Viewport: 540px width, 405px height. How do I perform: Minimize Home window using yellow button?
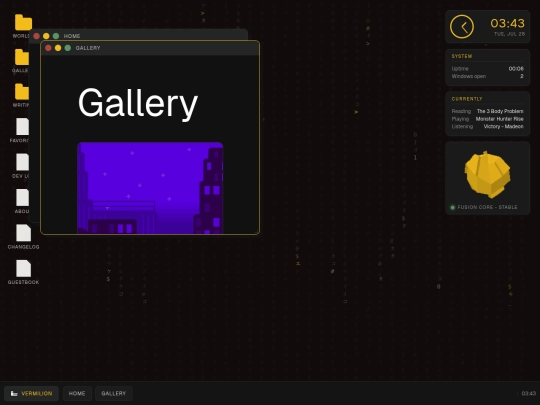[x=46, y=36]
